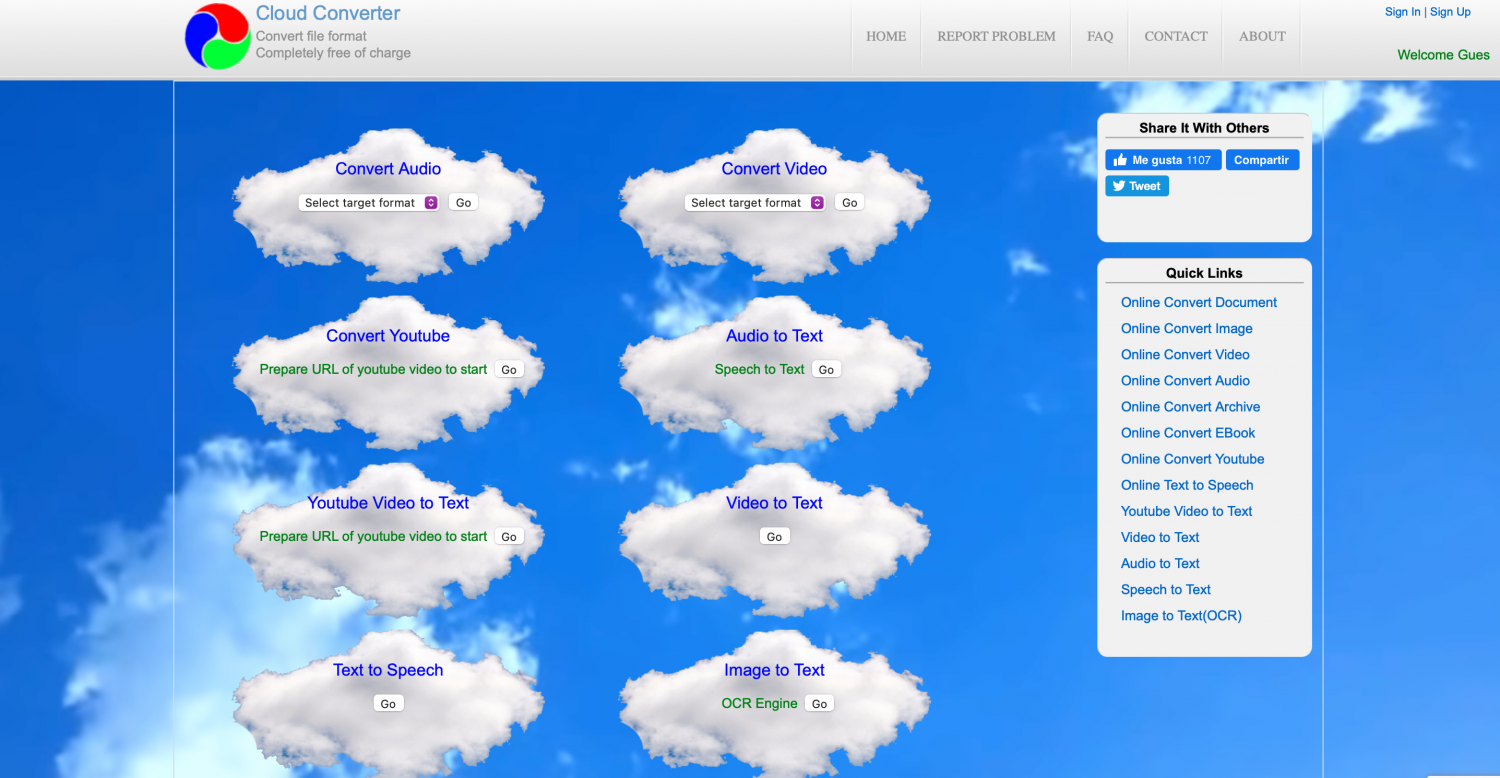Click the Sign In link
Screen dimensions: 1500x778
tap(1402, 12)
